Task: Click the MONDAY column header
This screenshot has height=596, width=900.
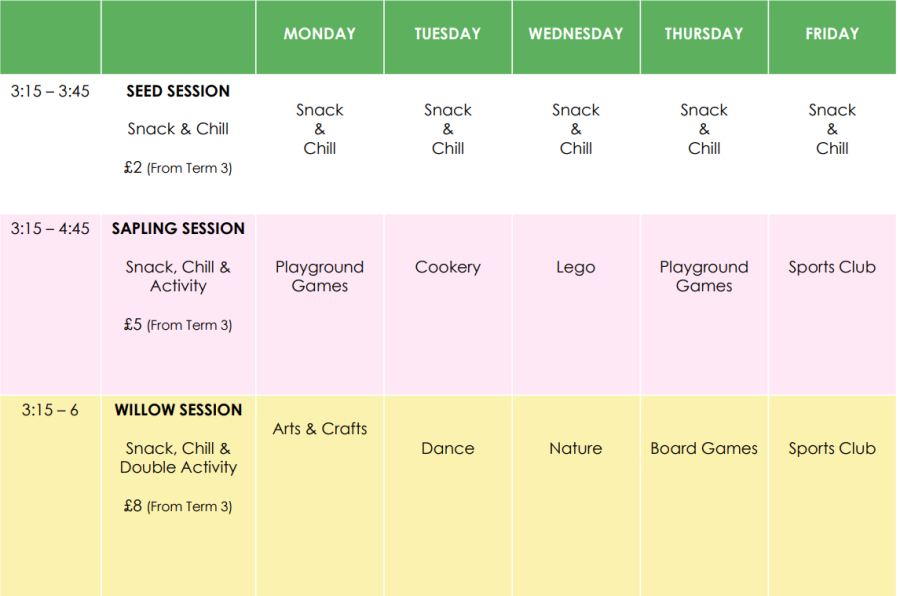Action: [319, 34]
